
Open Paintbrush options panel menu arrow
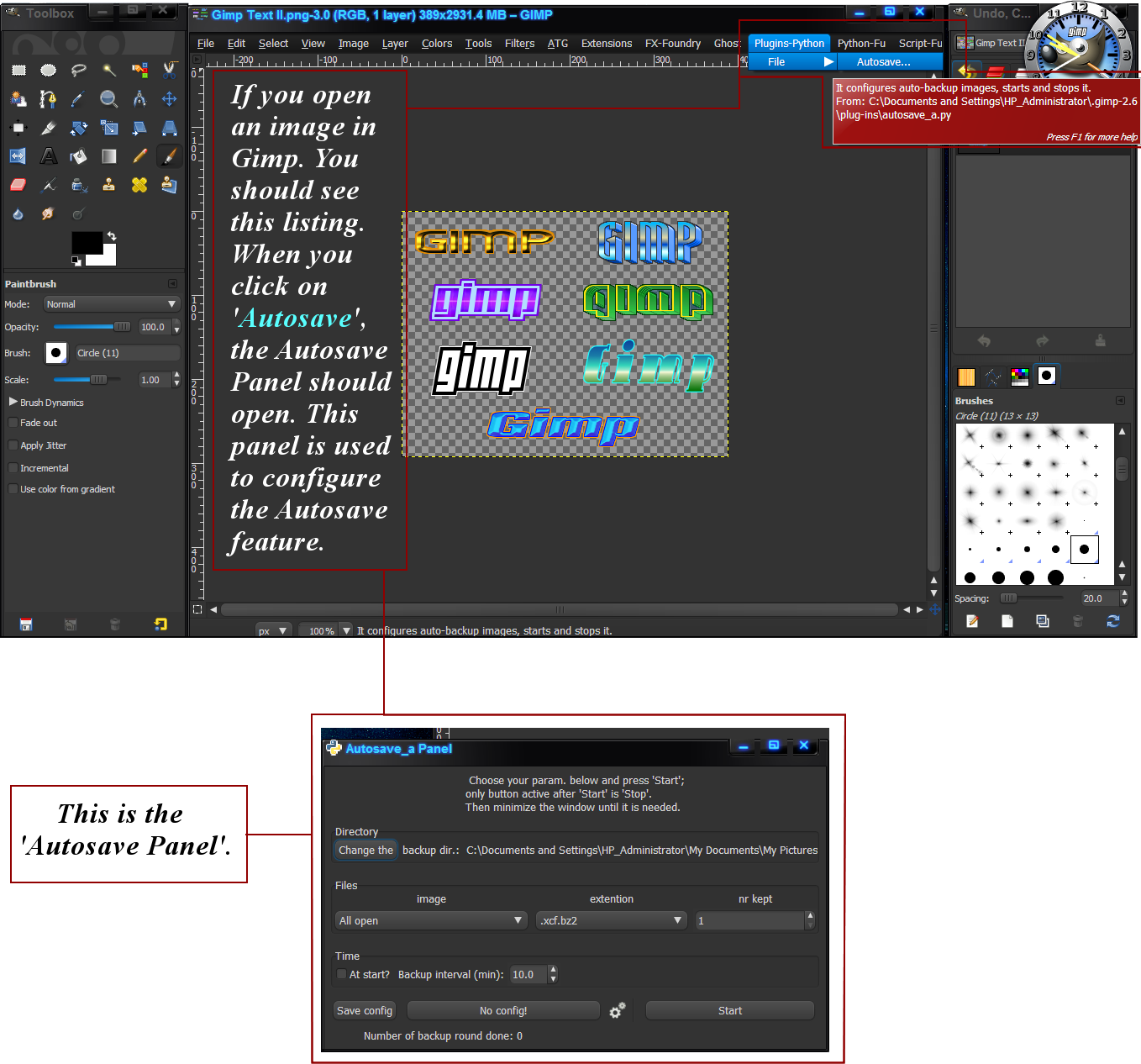[x=172, y=284]
